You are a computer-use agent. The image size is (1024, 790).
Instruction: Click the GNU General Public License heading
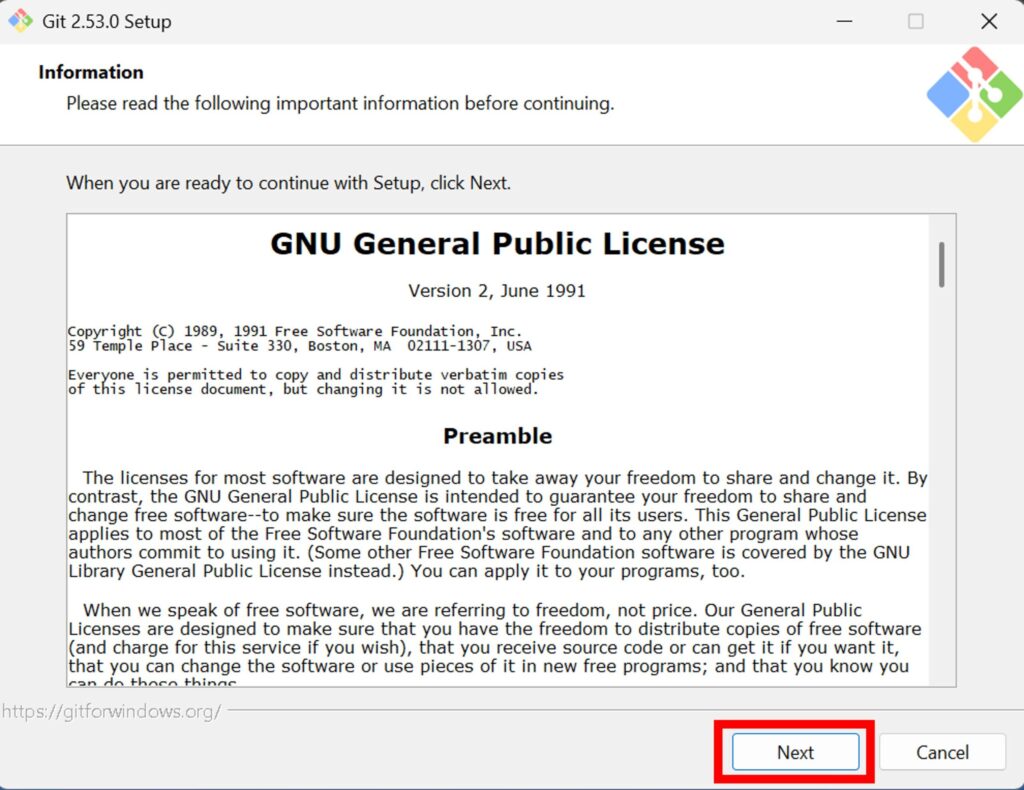(x=497, y=244)
